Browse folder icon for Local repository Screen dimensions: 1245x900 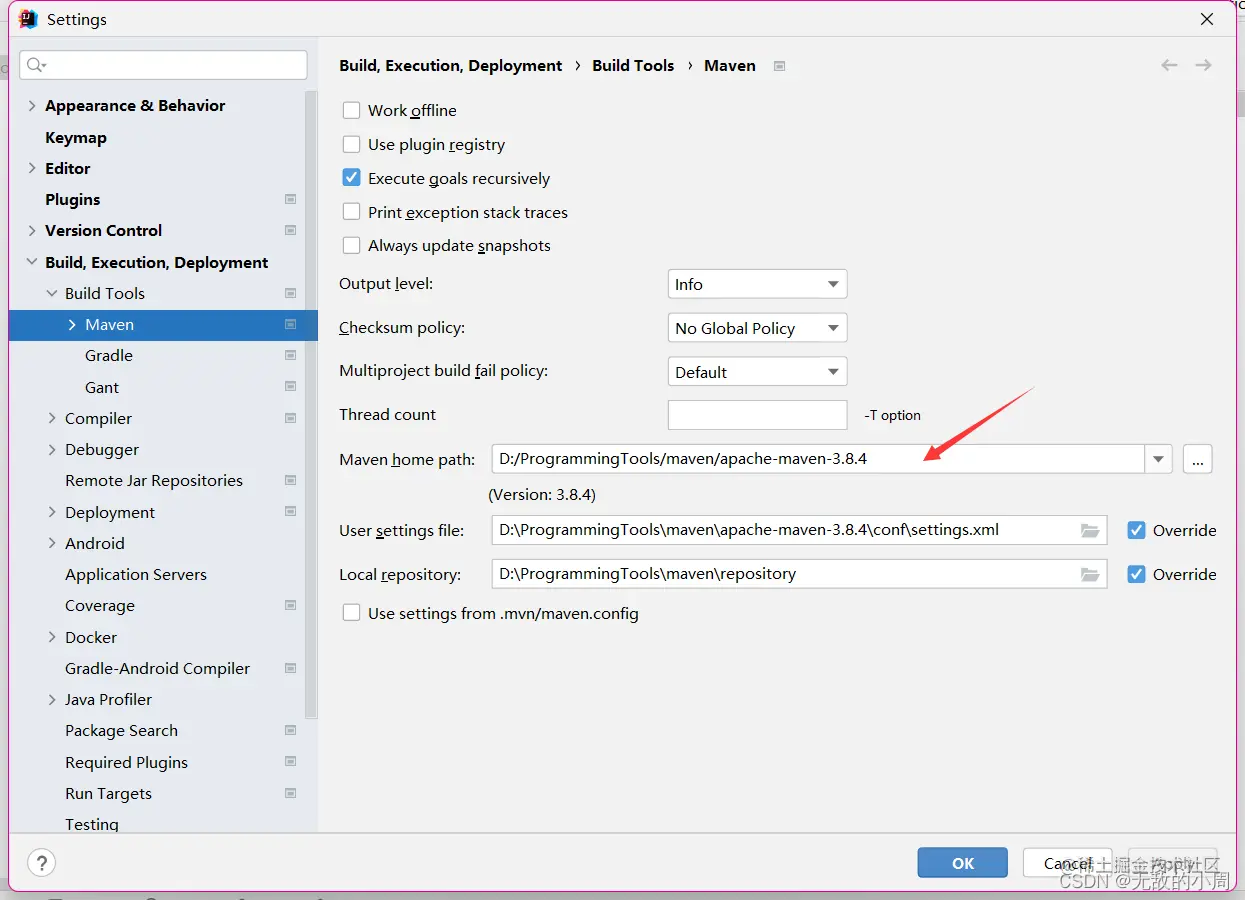(x=1090, y=574)
